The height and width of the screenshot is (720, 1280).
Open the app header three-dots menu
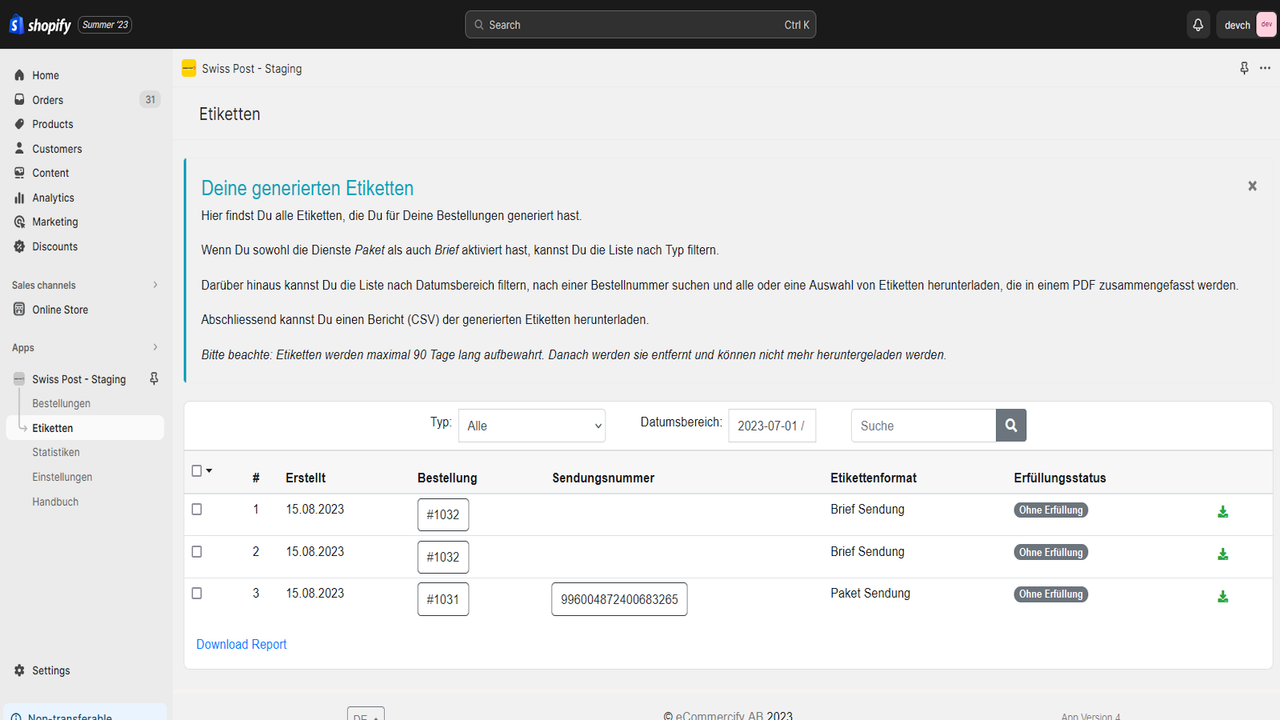[x=1265, y=68]
